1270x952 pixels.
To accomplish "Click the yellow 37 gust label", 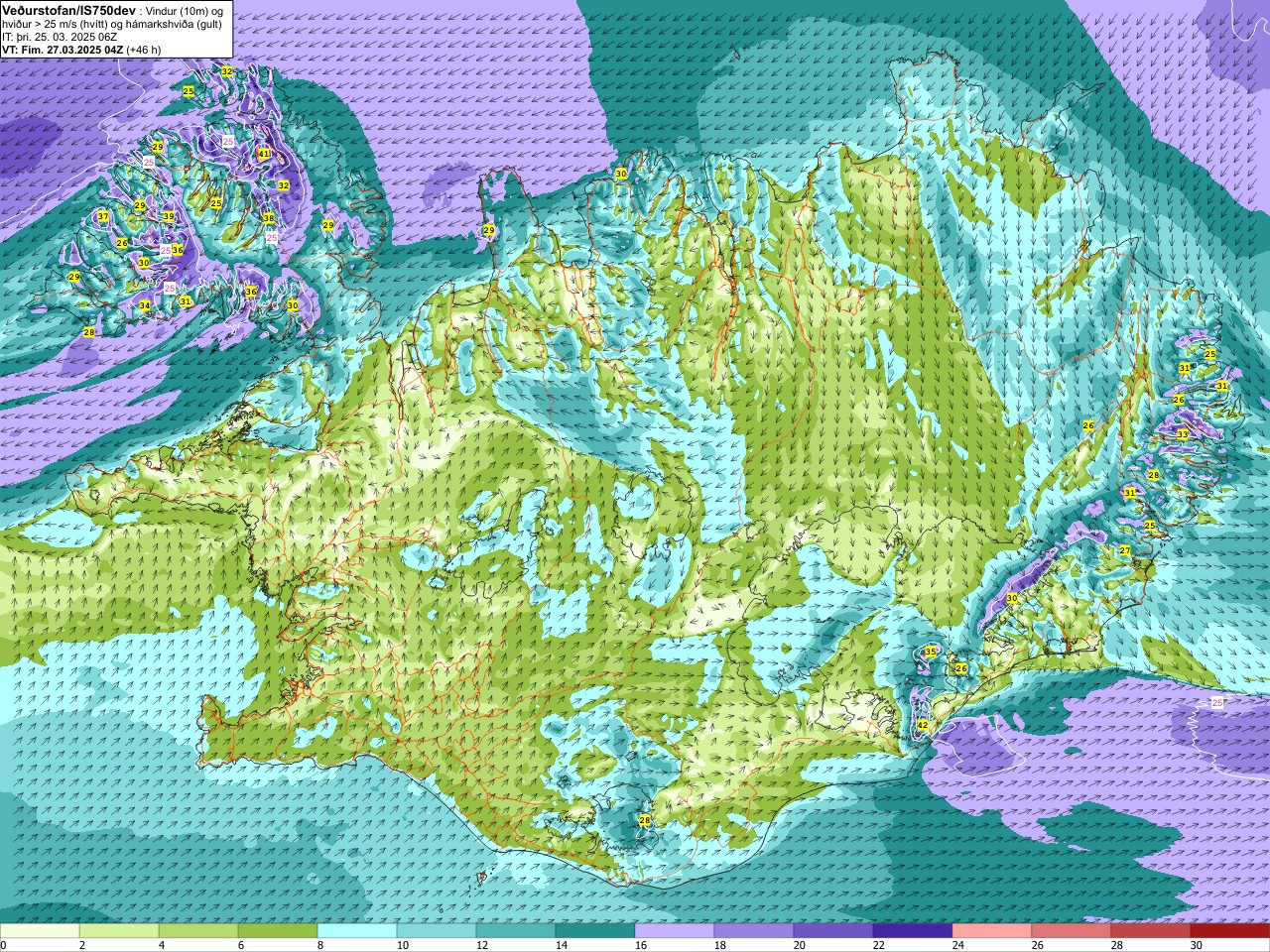I will click(103, 216).
